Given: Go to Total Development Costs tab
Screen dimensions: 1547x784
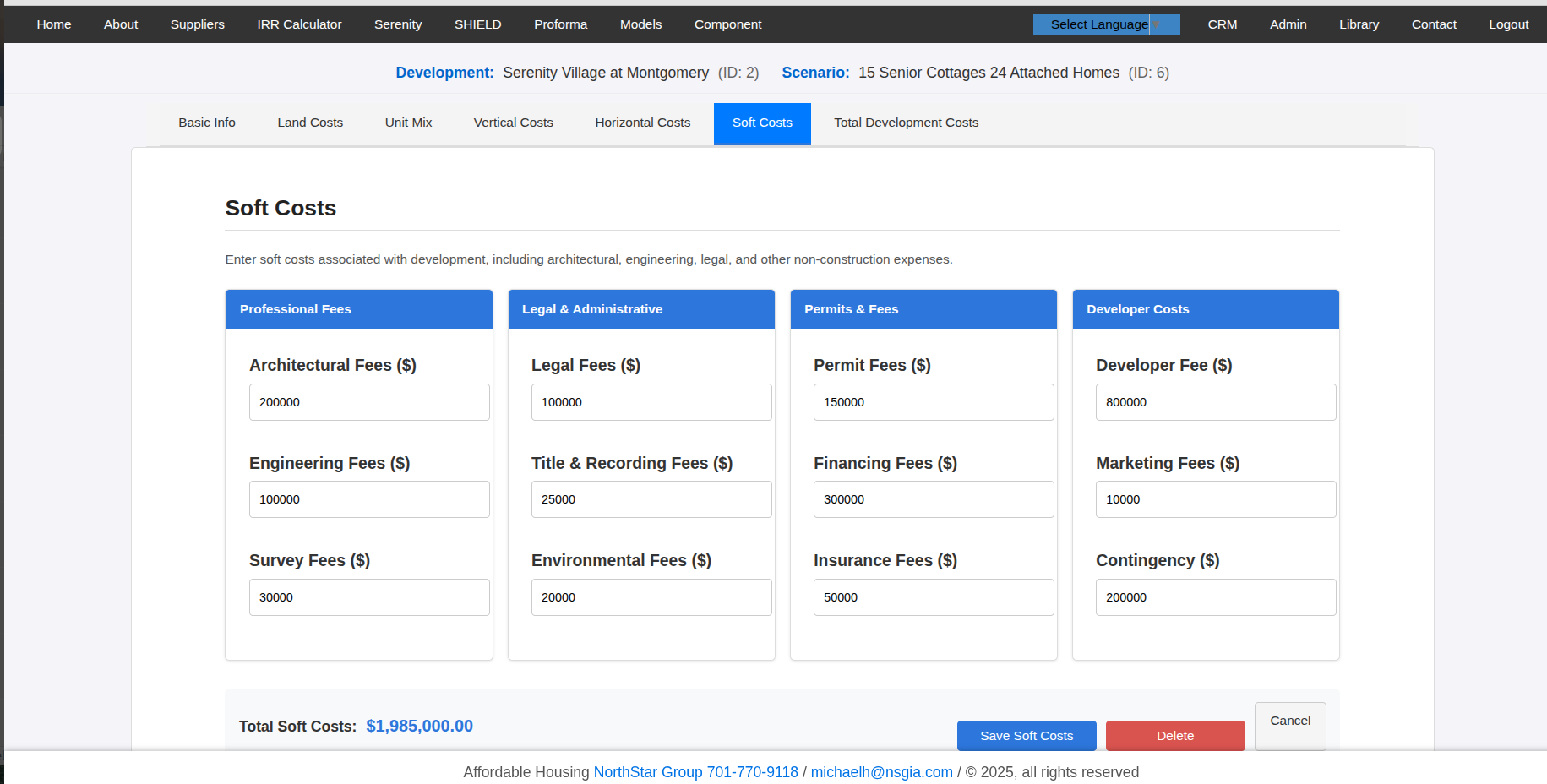Looking at the screenshot, I should tap(906, 122).
